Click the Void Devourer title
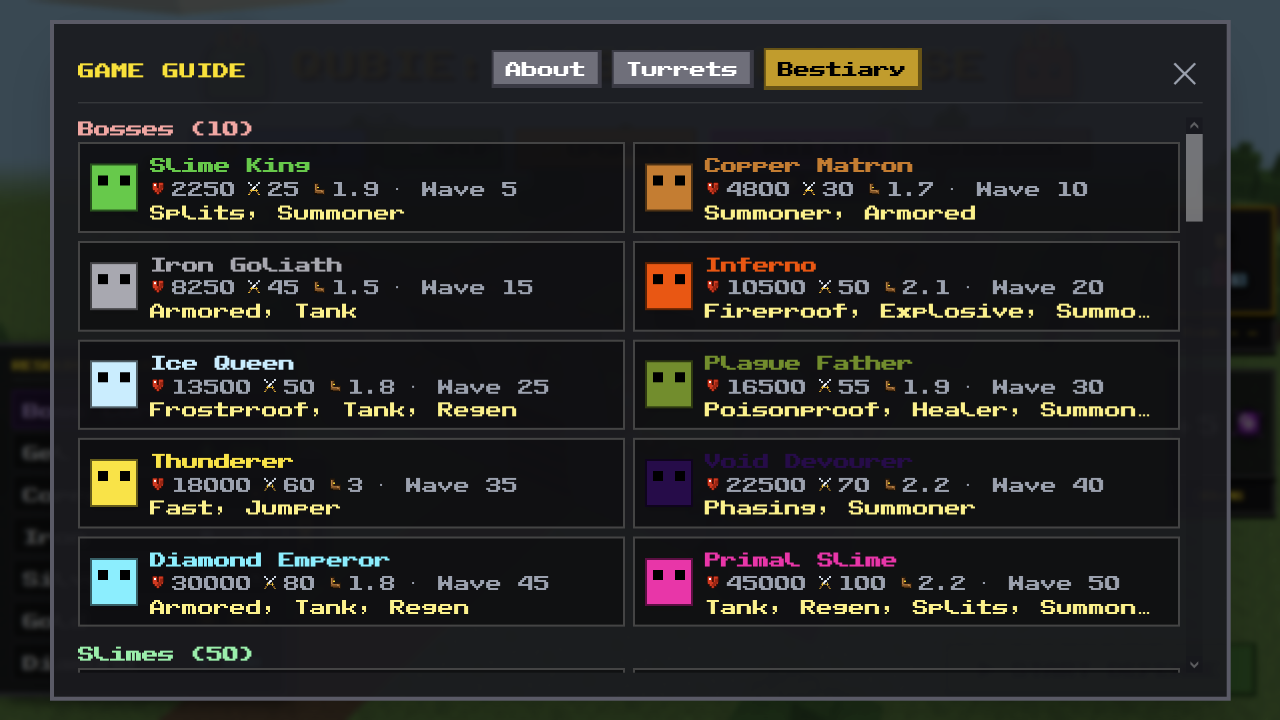This screenshot has width=1280, height=720. (x=808, y=461)
